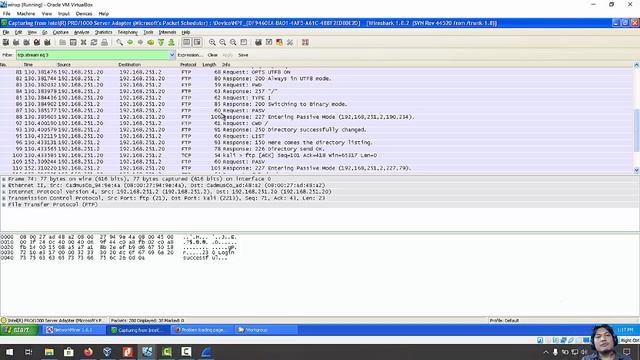This screenshot has height=360, width=640.
Task: Open a capture file icon
Action: click(x=62, y=42)
